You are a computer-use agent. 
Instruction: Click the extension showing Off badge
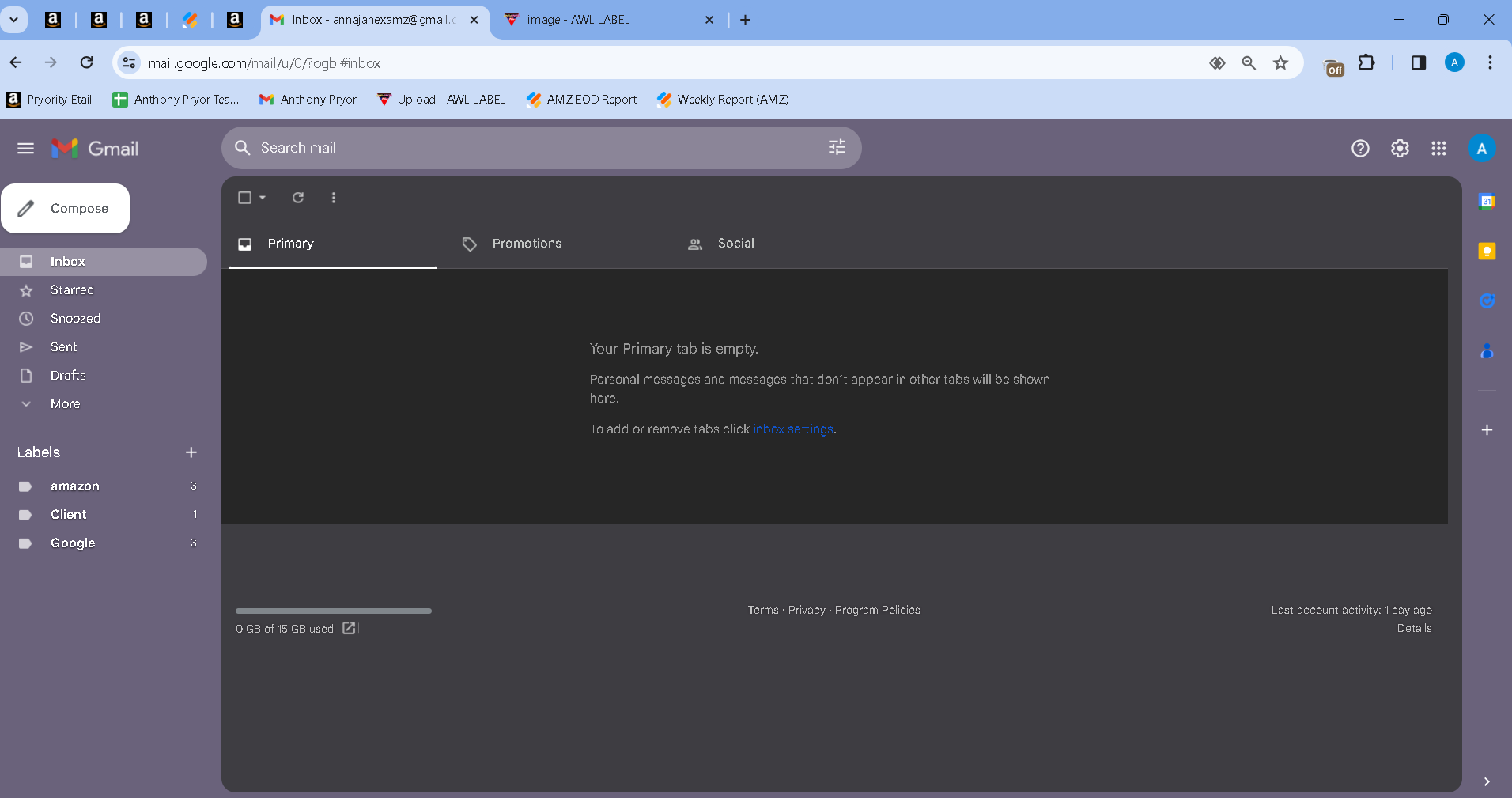1334,67
